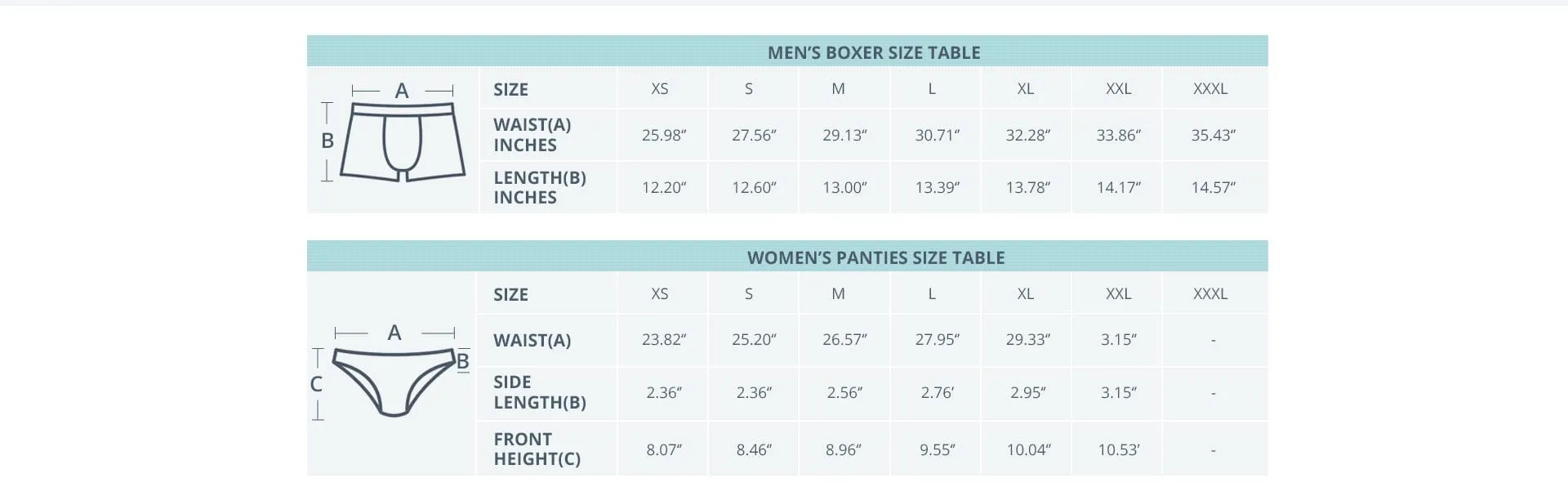Click the 27.95" women's waist cell
This screenshot has width=1568, height=496.
pos(937,340)
